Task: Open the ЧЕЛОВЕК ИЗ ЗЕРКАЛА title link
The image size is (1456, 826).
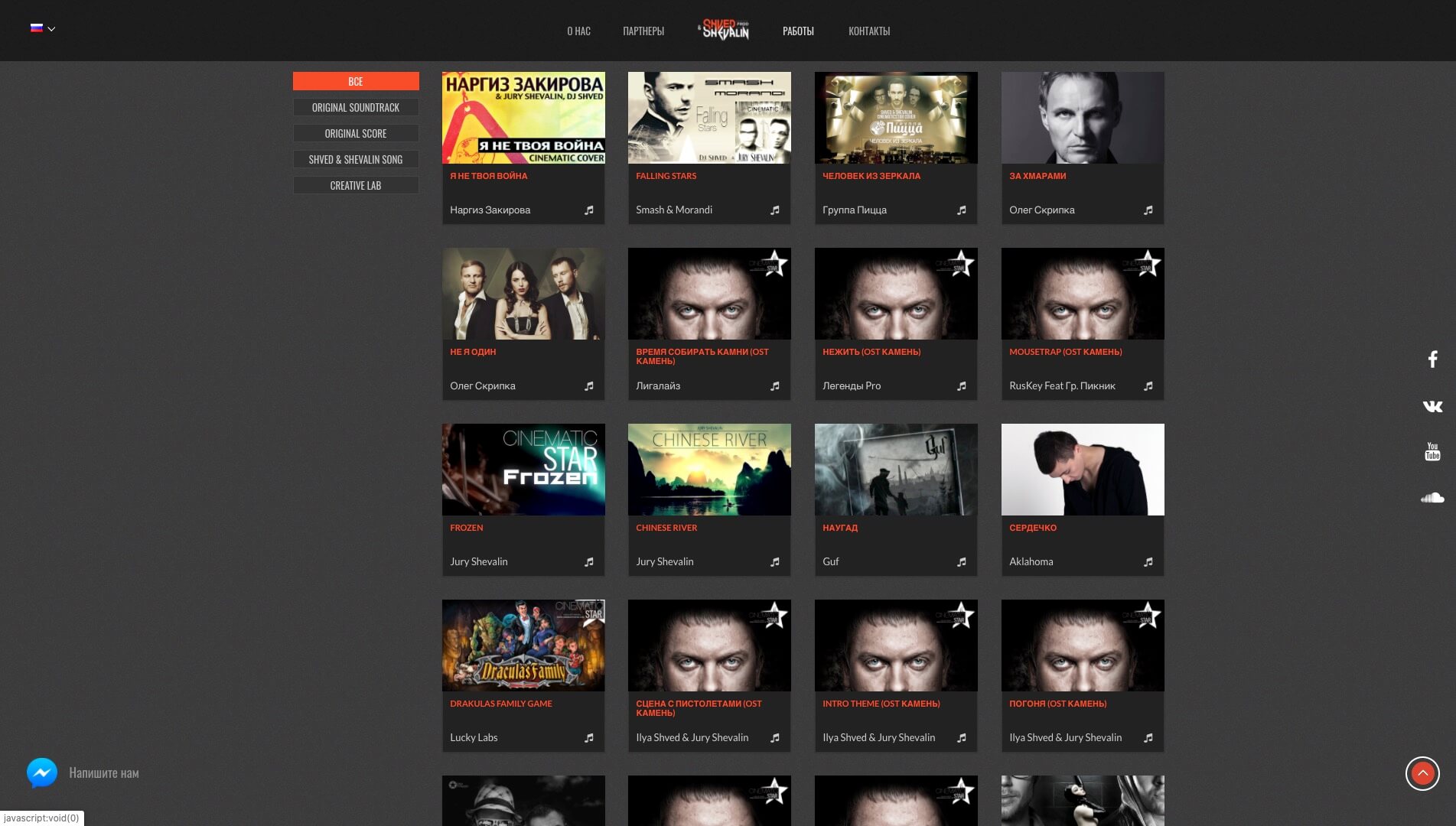Action: coord(871,176)
